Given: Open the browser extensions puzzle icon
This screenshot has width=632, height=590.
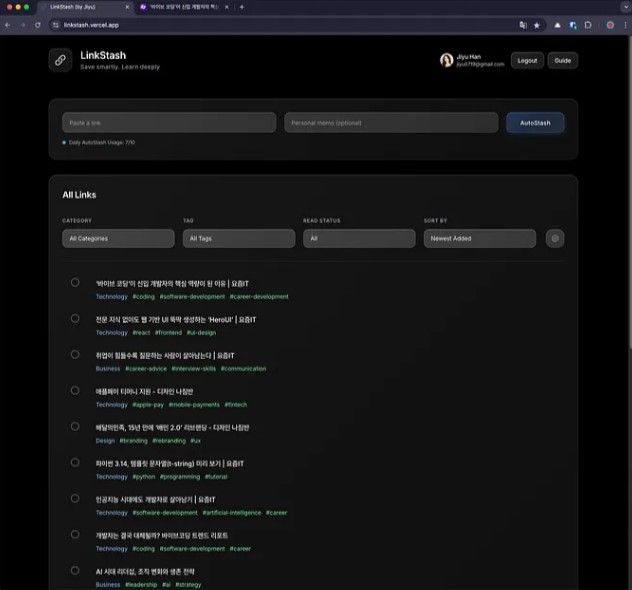Looking at the screenshot, I should tap(588, 25).
